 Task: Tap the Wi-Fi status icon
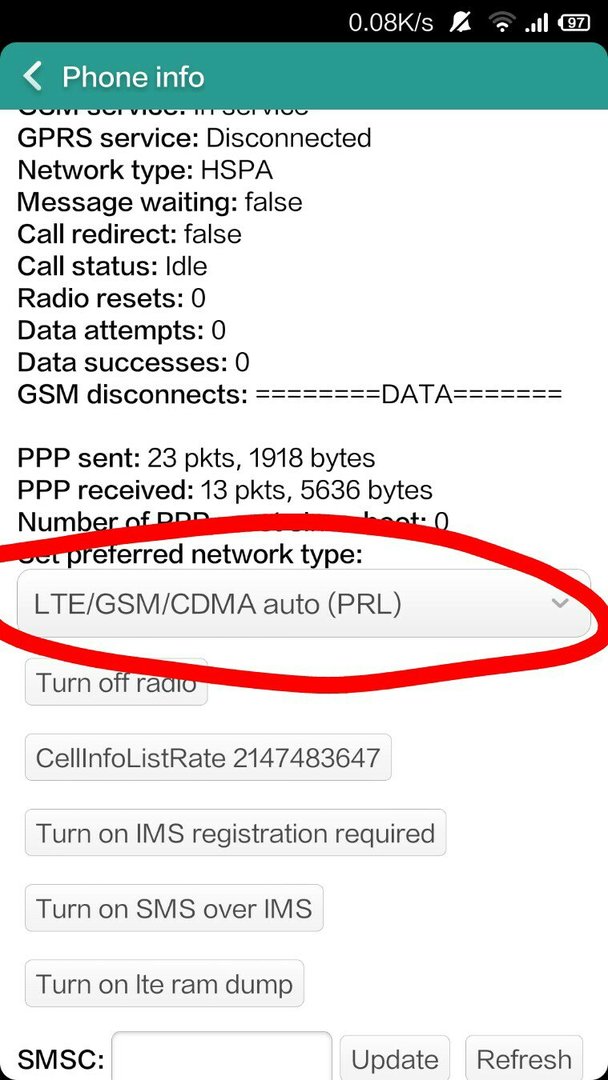pyautogui.click(x=502, y=23)
